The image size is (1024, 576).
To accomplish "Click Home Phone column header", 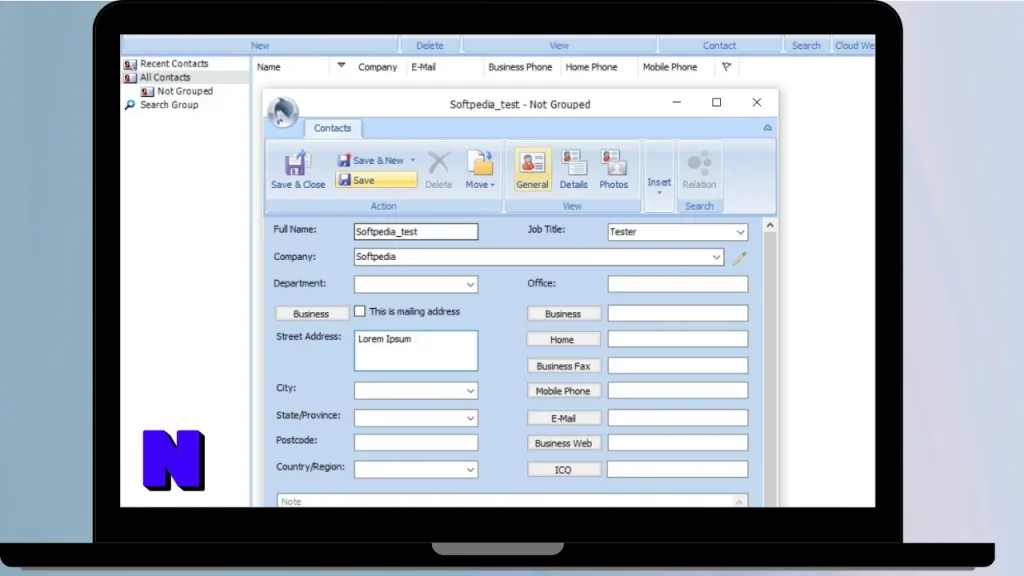I will tap(591, 67).
